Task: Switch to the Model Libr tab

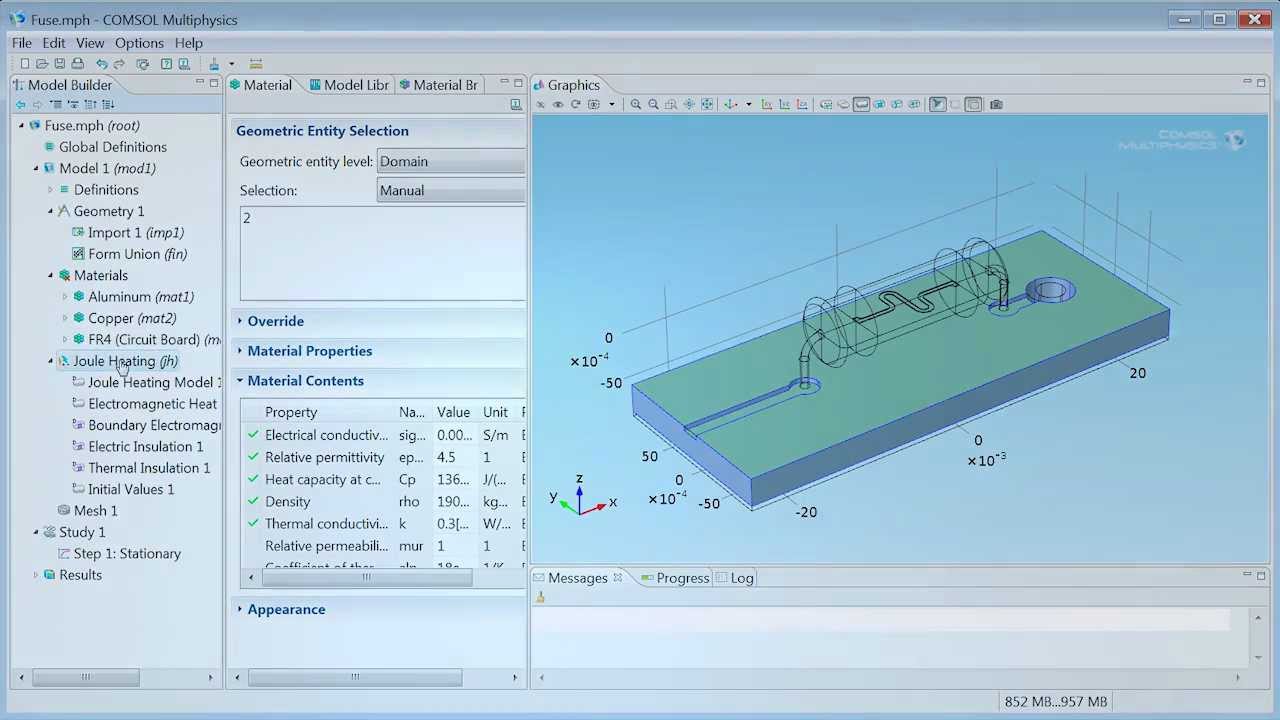Action: click(x=349, y=85)
